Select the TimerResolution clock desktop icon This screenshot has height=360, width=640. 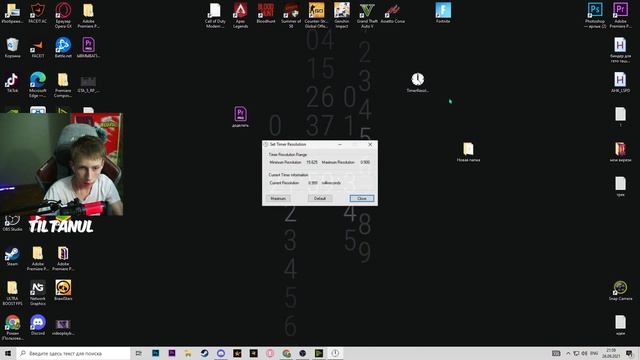(x=418, y=82)
